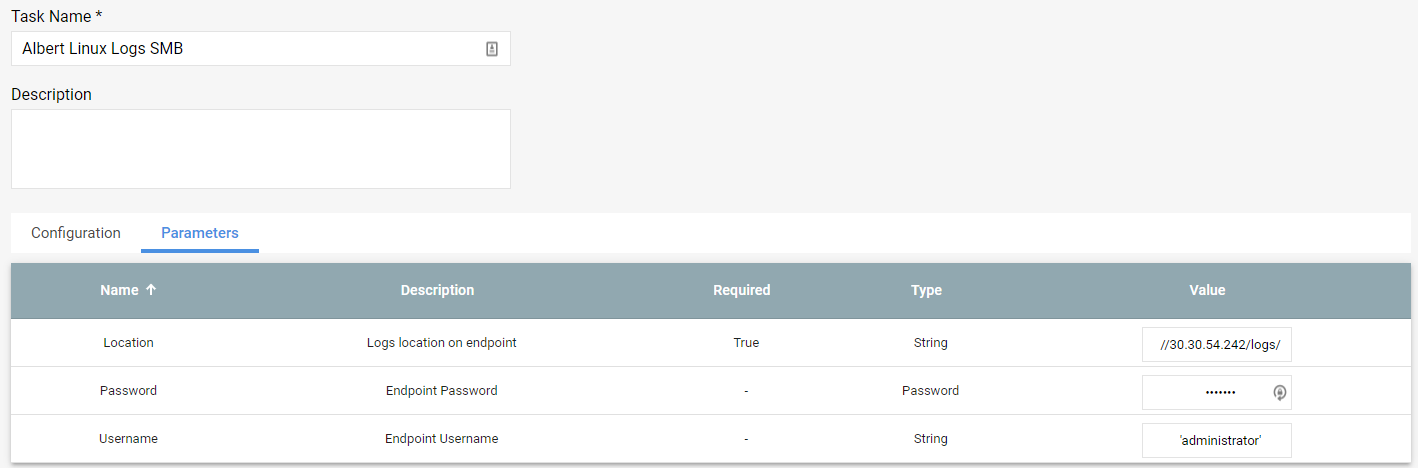Edit the Location value field
The width and height of the screenshot is (1418, 468).
point(1217,345)
